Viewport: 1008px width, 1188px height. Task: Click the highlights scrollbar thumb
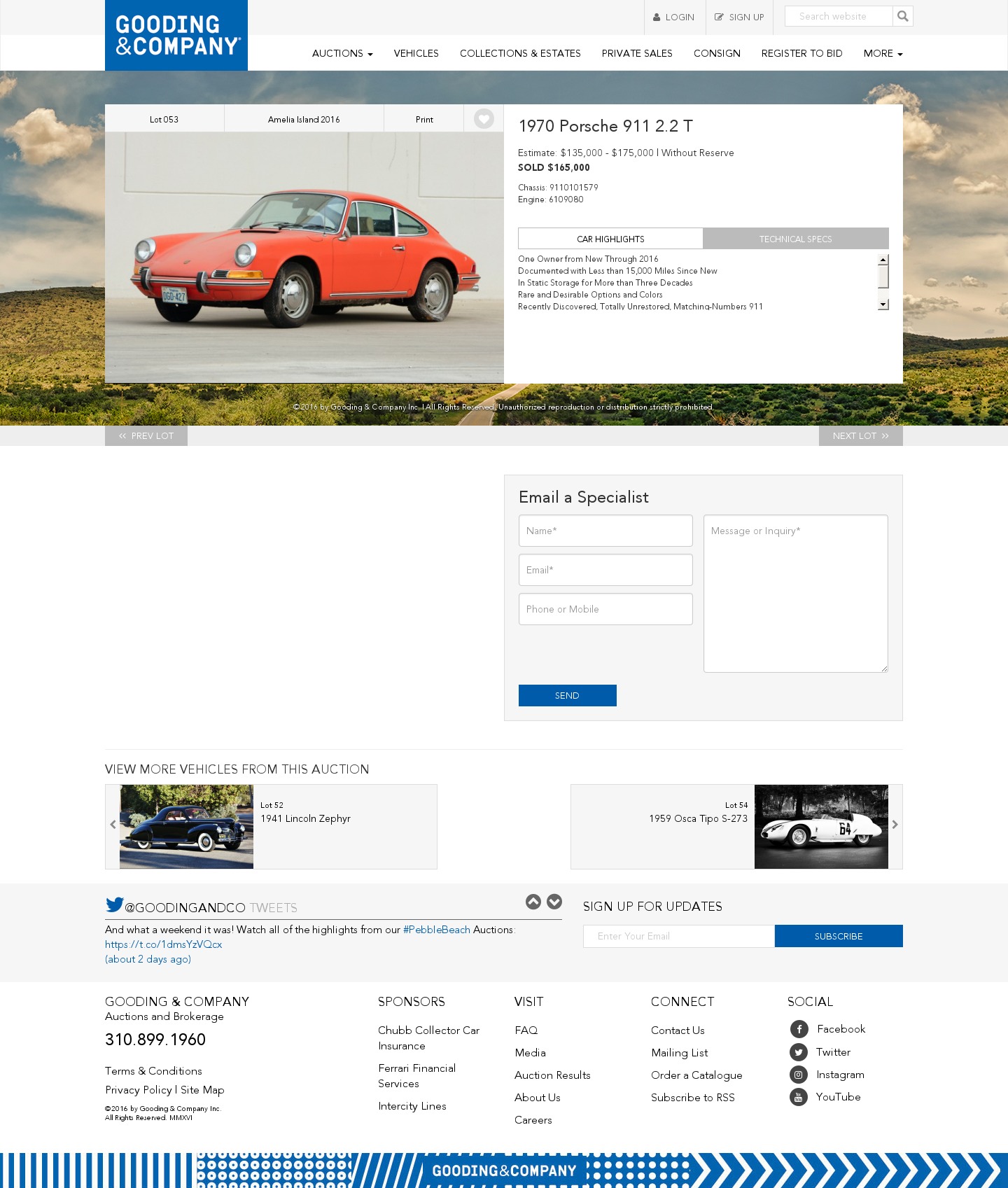(883, 276)
